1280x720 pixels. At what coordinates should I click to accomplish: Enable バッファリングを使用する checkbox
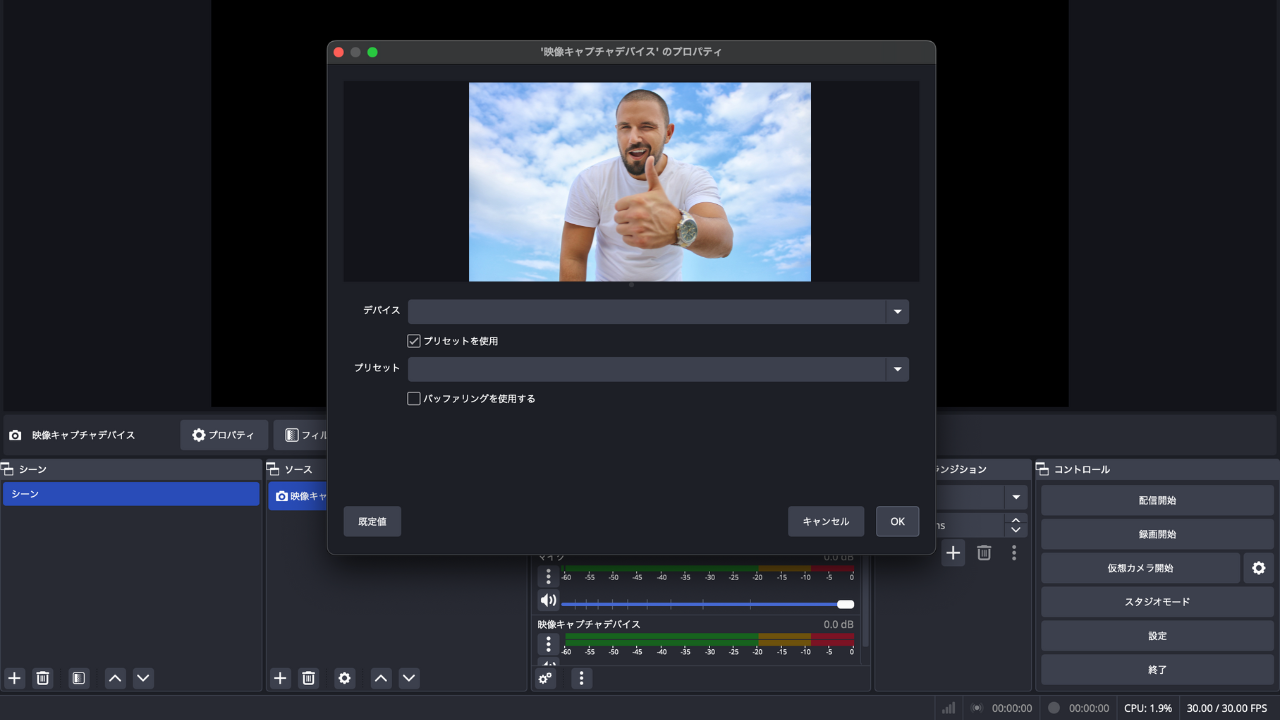[x=414, y=398]
